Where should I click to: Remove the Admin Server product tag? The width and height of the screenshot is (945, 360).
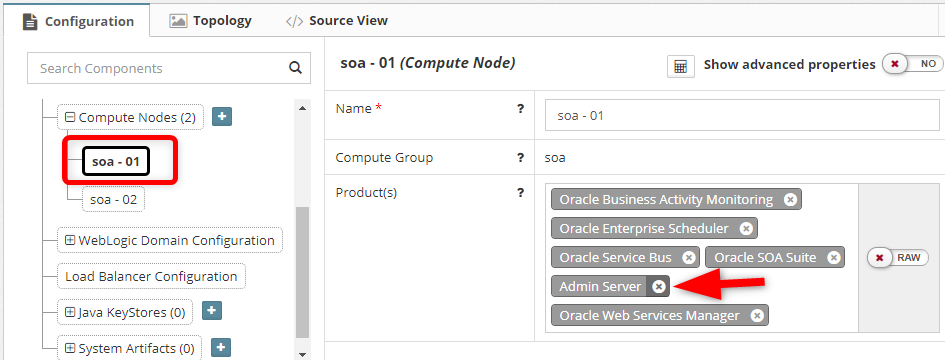pos(659,286)
